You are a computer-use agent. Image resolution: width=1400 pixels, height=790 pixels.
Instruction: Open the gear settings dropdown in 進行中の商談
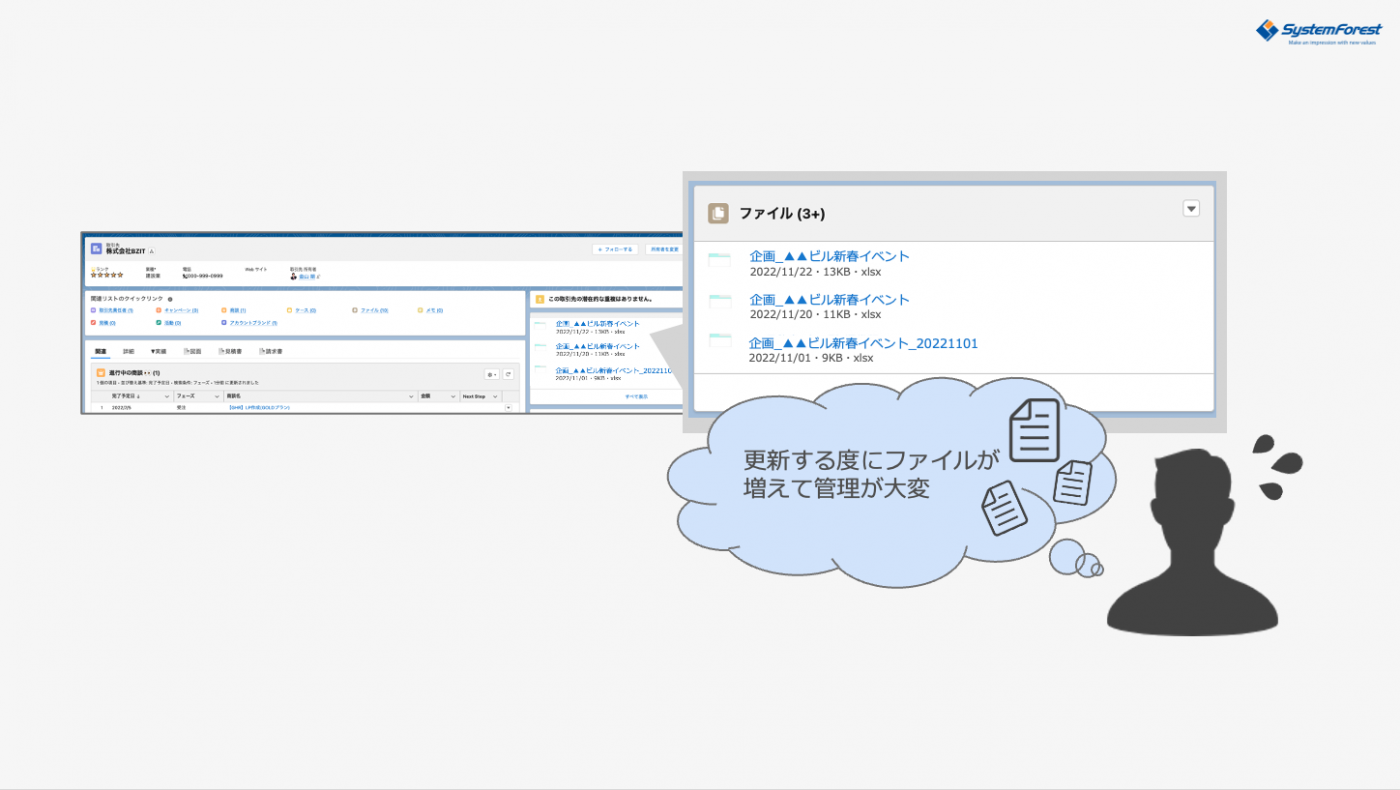(x=492, y=374)
